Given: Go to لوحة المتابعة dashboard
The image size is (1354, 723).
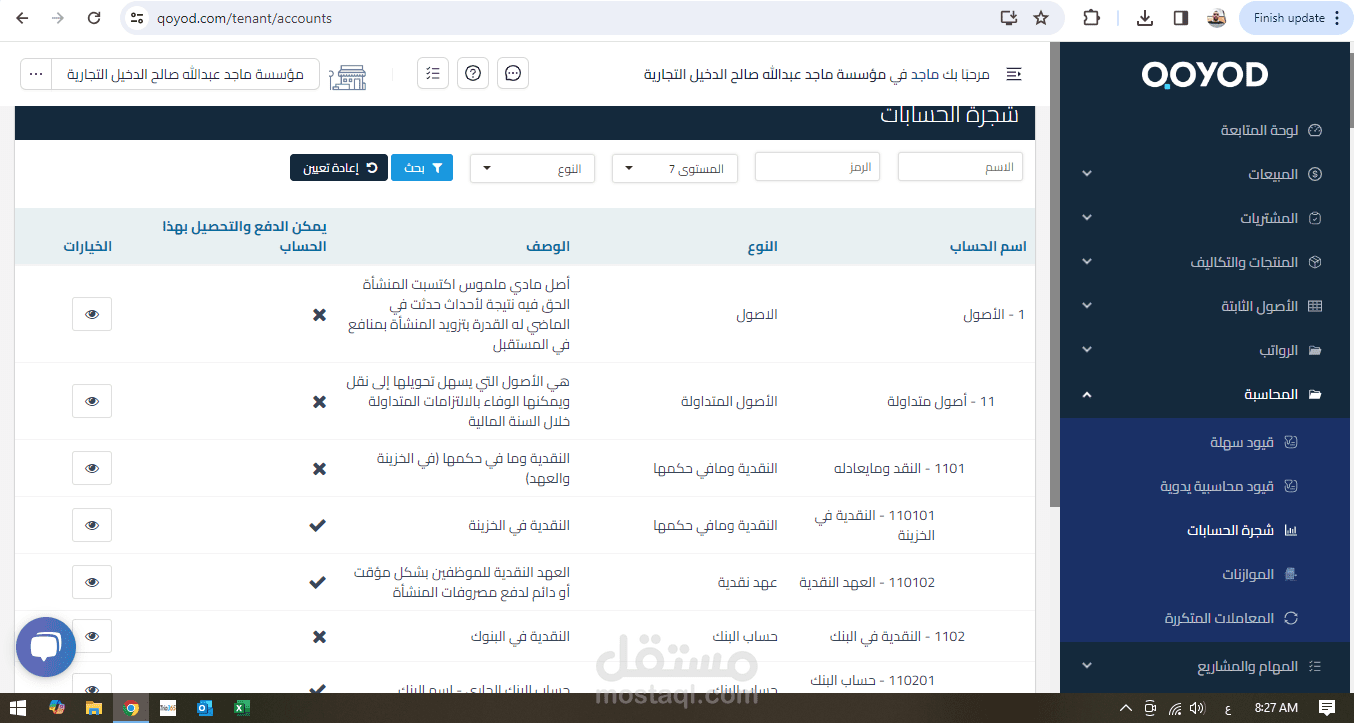Looking at the screenshot, I should coord(1260,130).
